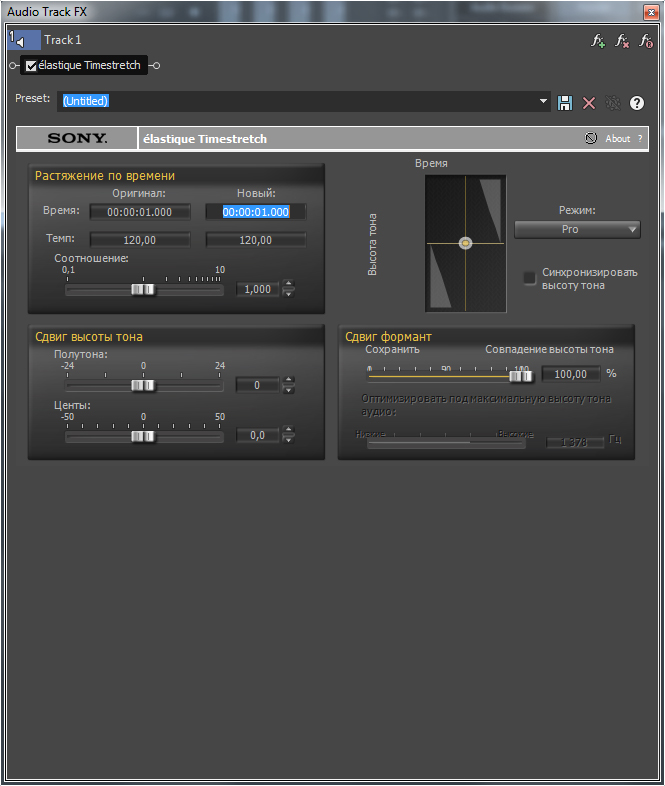Click the SONY logo

[77, 138]
